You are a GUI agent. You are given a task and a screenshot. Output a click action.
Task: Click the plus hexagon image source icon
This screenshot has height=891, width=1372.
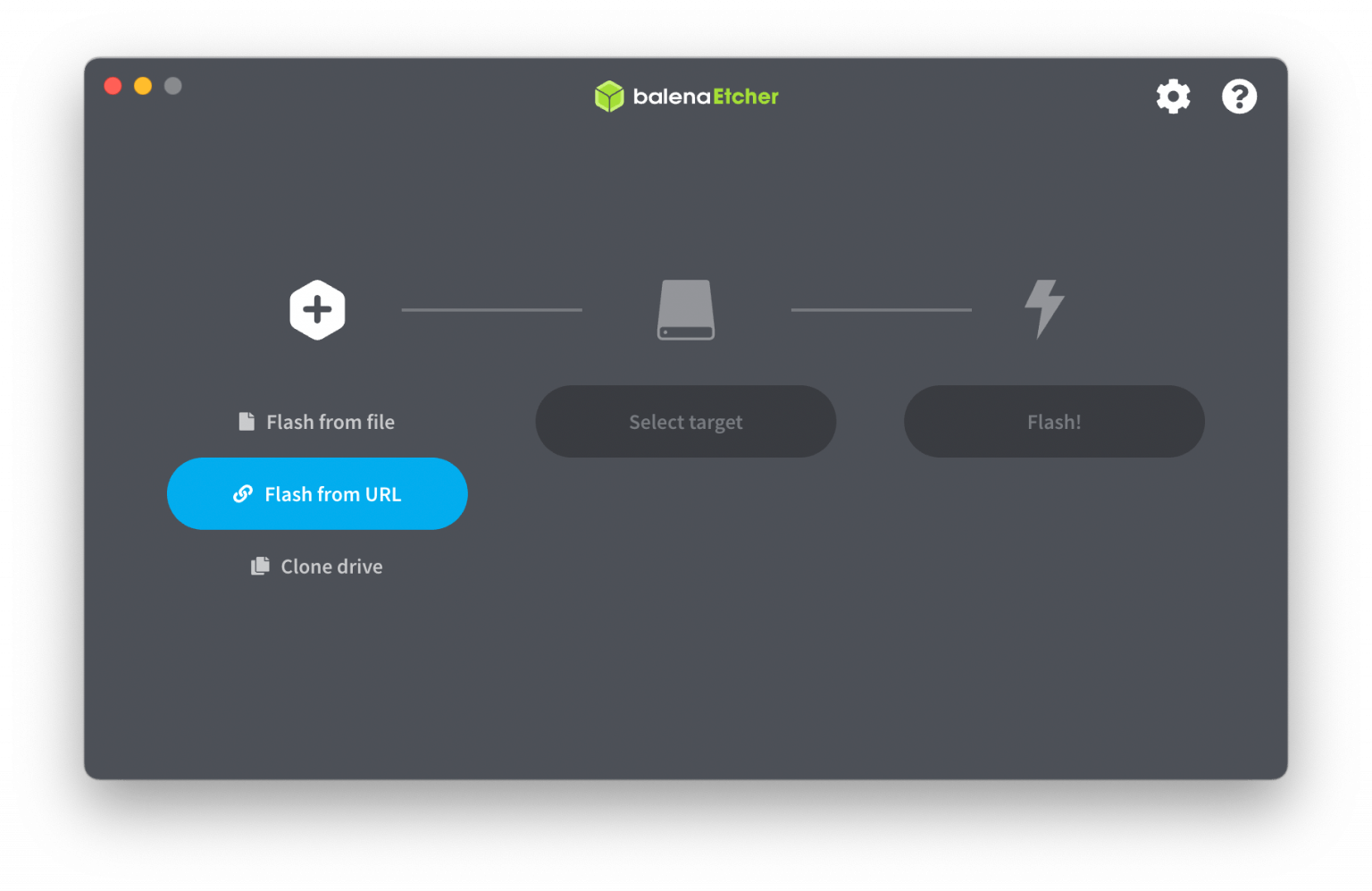[317, 310]
